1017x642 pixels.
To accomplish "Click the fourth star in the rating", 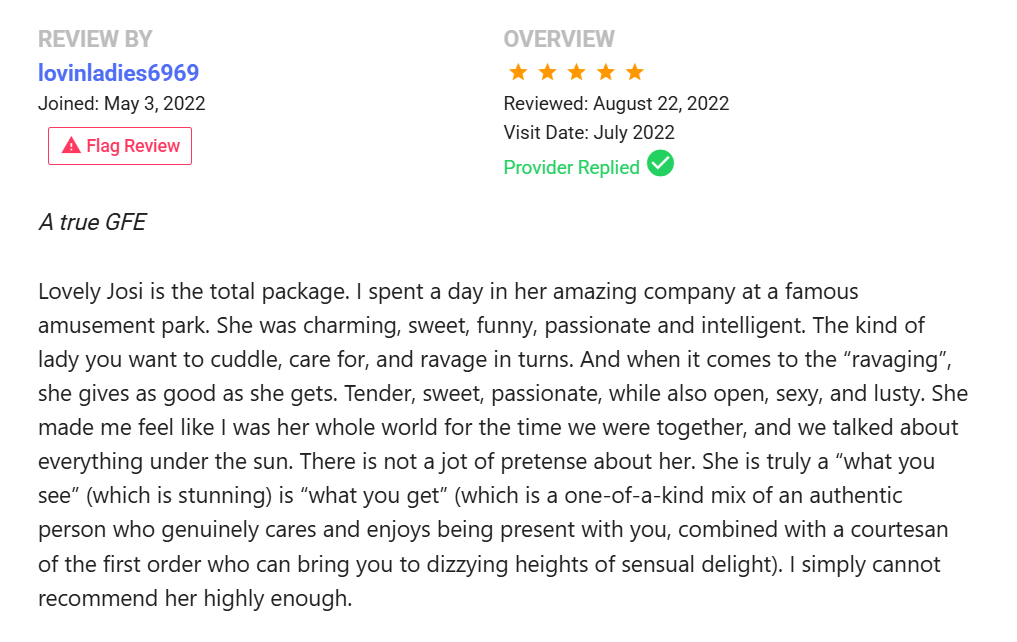I will [x=606, y=72].
